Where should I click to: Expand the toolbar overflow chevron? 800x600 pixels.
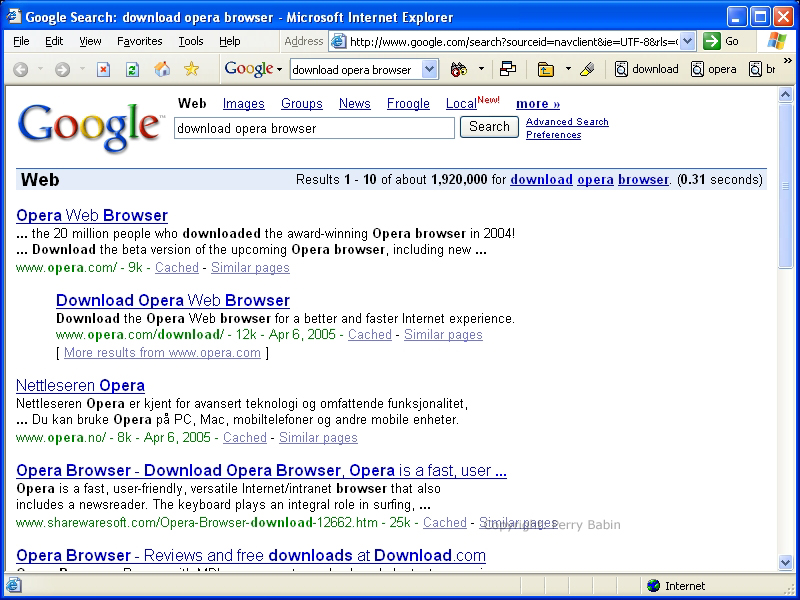pyautogui.click(x=787, y=61)
